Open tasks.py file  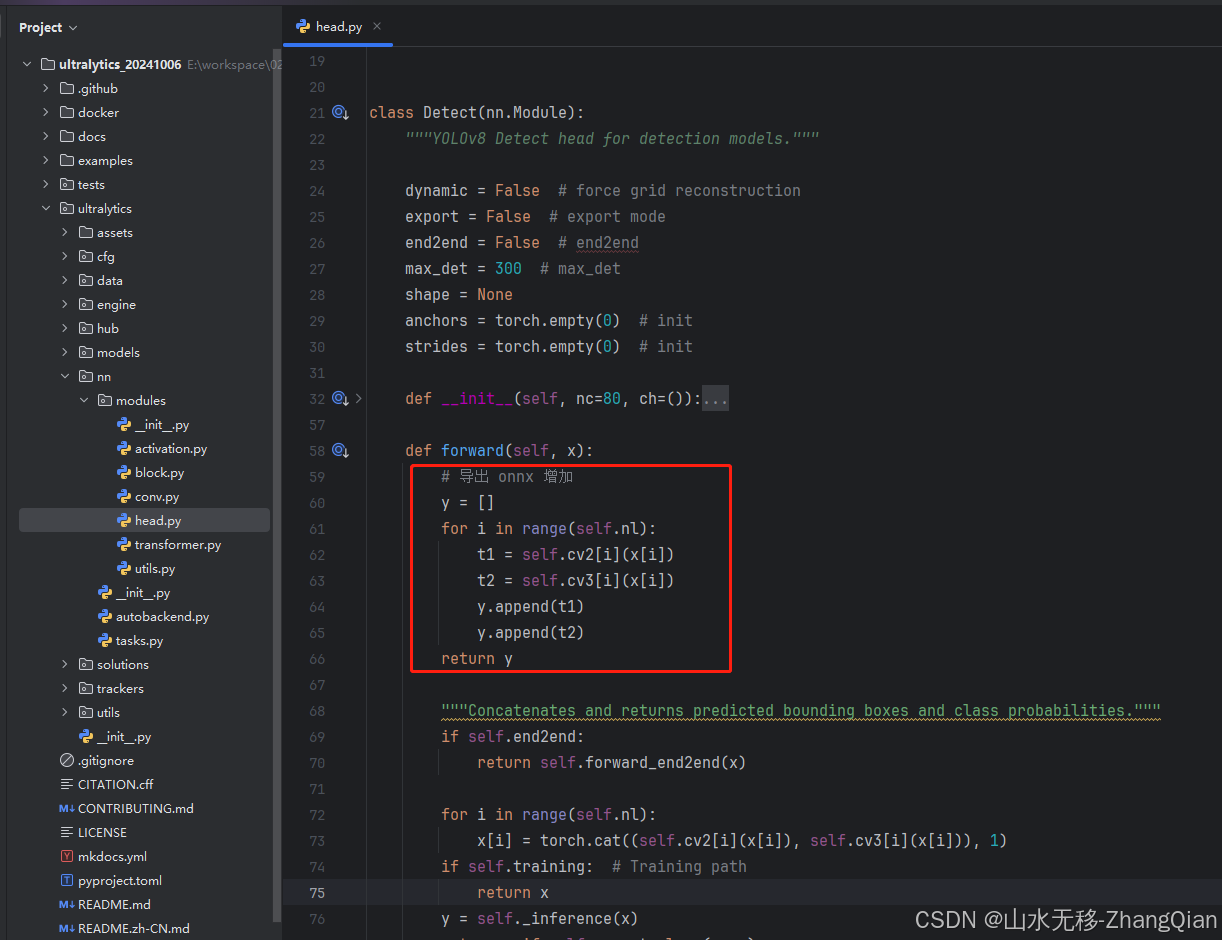point(139,641)
